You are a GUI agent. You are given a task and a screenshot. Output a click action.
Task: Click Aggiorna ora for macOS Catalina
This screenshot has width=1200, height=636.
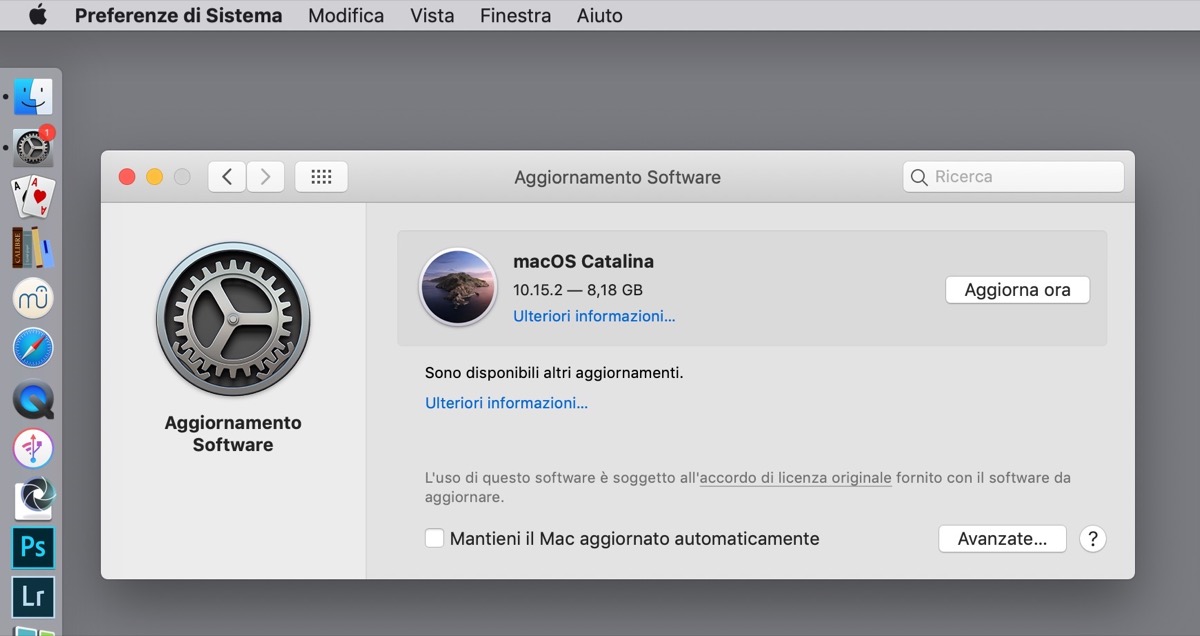(1017, 289)
